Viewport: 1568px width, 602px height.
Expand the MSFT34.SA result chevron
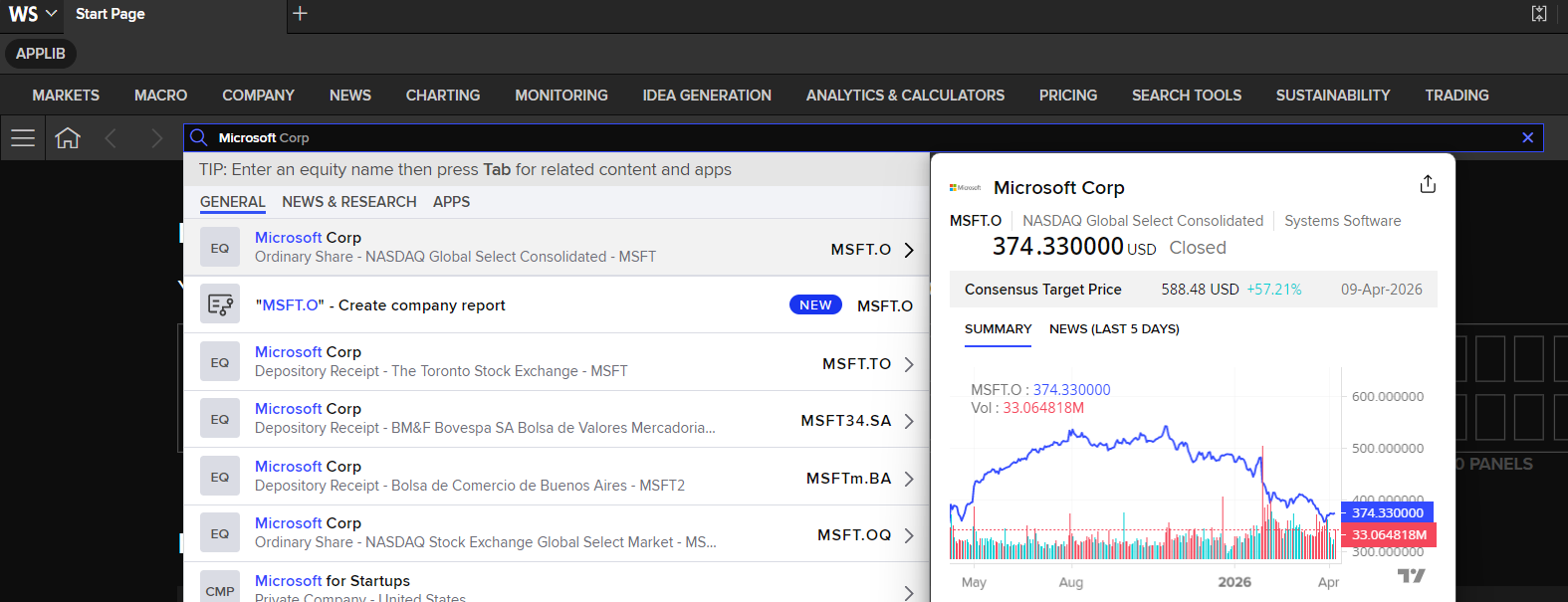(909, 421)
